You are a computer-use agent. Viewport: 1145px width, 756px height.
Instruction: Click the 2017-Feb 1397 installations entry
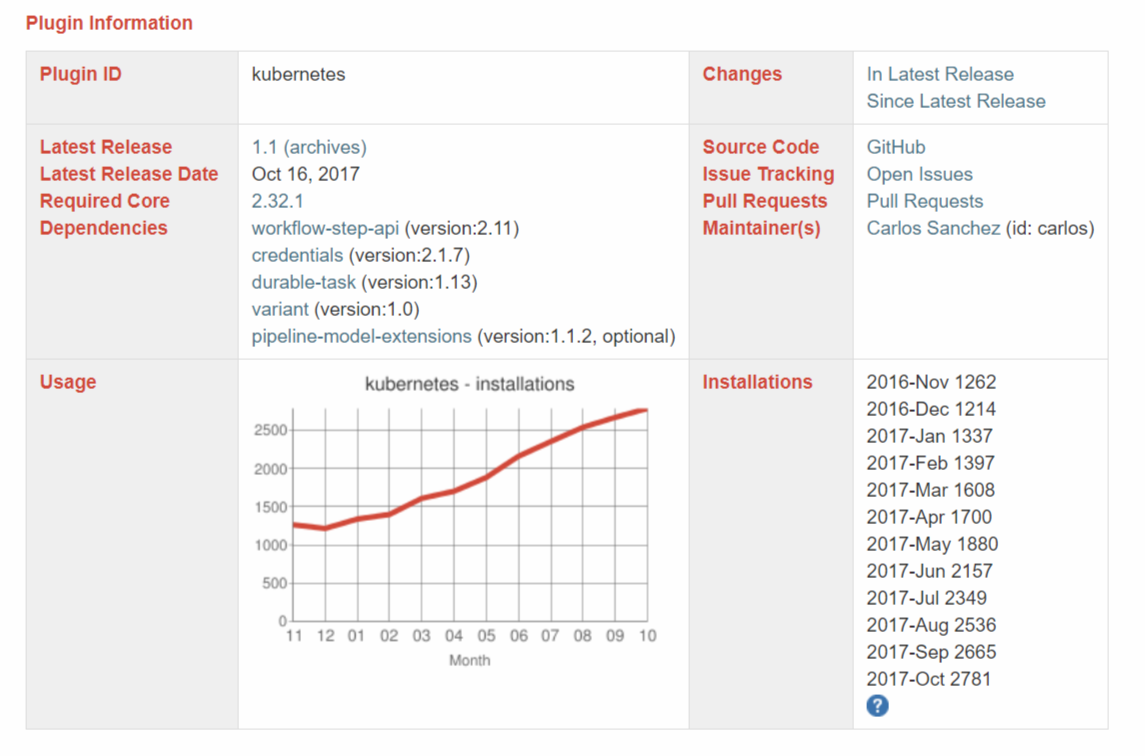tap(930, 463)
